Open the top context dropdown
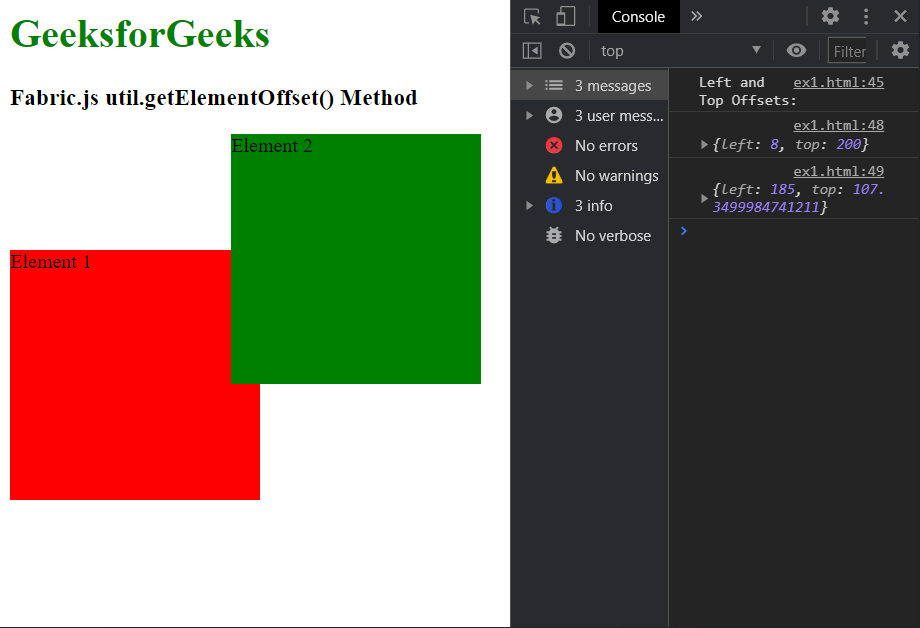Viewport: 920px width, 628px height. click(x=681, y=50)
